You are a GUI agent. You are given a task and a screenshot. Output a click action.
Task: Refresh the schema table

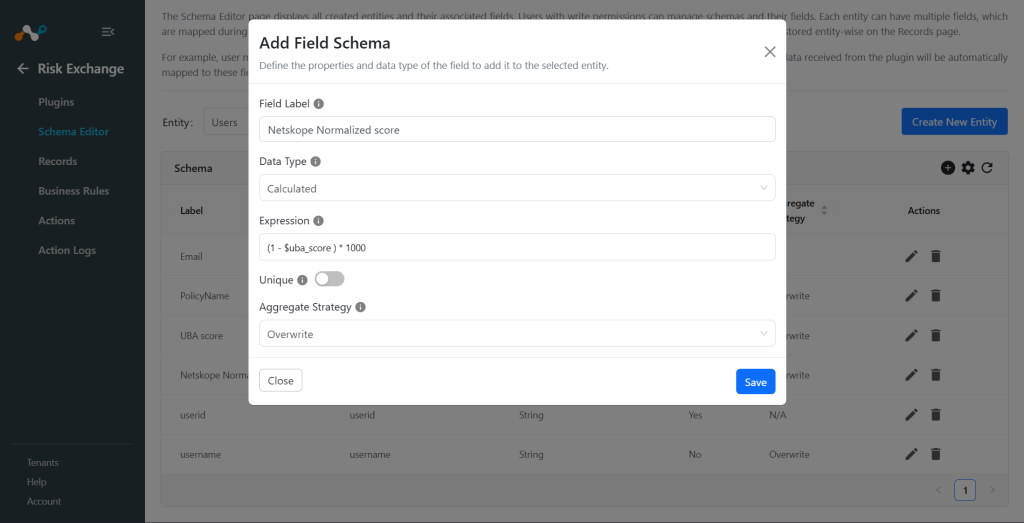(987, 168)
